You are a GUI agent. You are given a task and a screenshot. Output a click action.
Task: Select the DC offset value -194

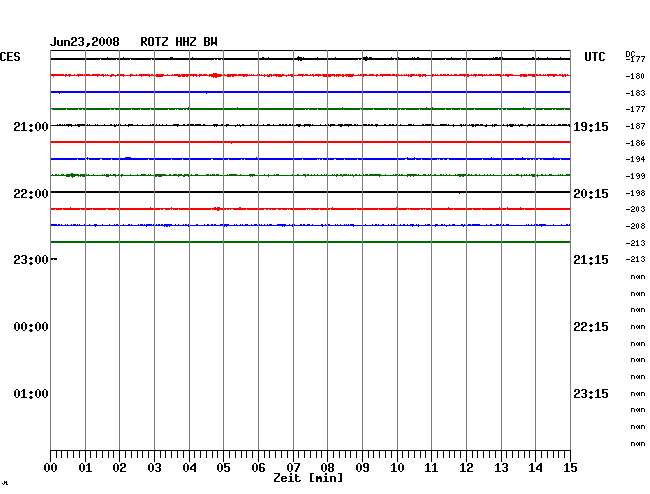click(635, 159)
